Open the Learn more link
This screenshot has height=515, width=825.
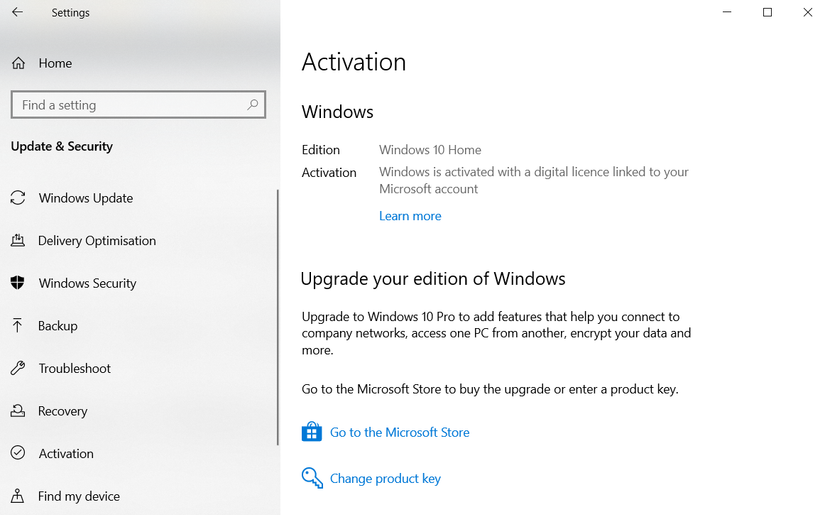pyautogui.click(x=410, y=216)
